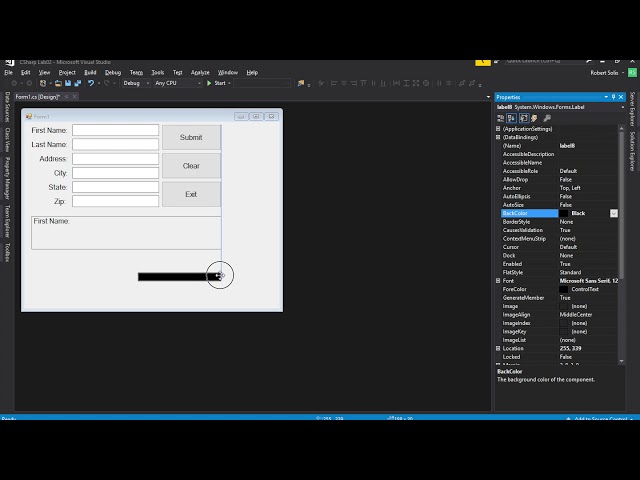The height and width of the screenshot is (480, 640).
Task: Click the Address text box
Action: (x=116, y=159)
